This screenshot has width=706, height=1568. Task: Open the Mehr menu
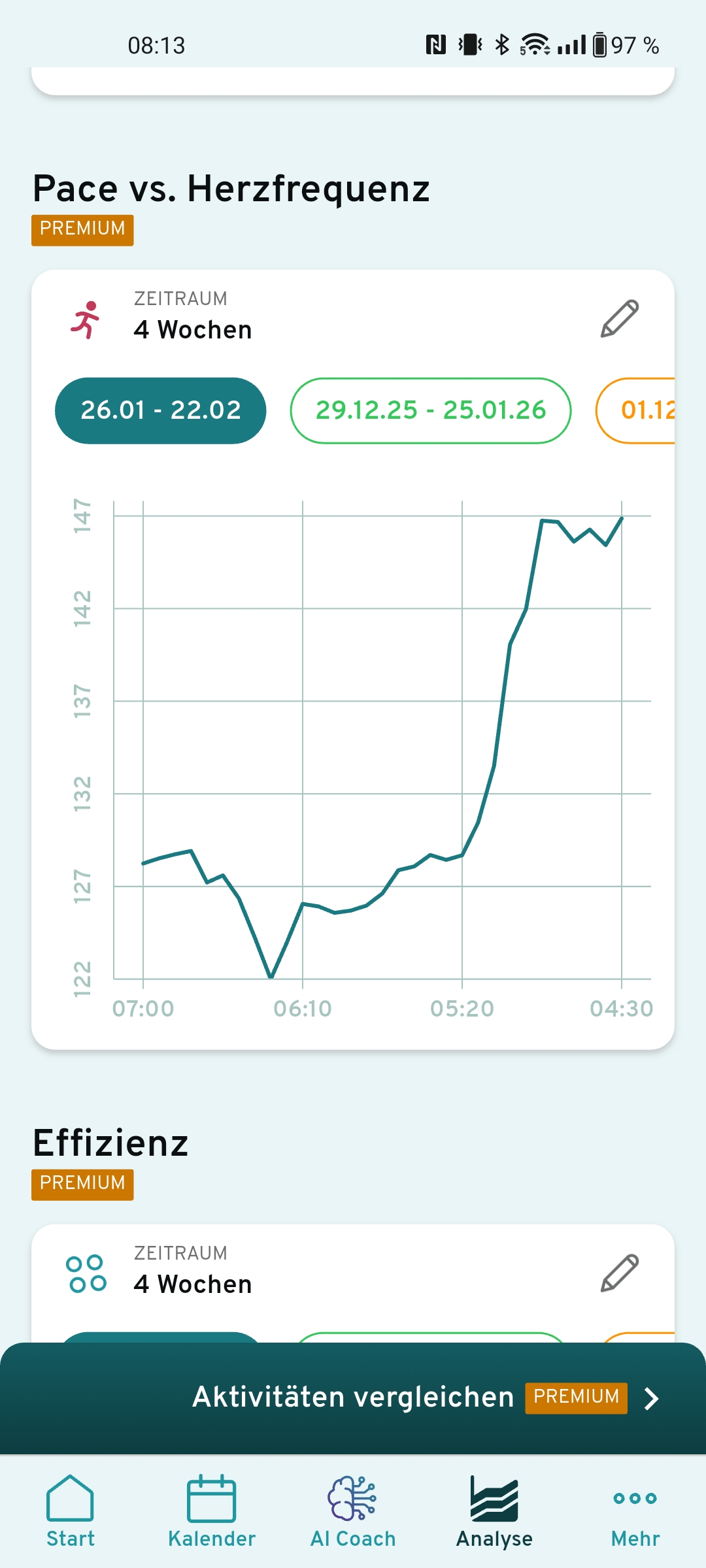[635, 1509]
